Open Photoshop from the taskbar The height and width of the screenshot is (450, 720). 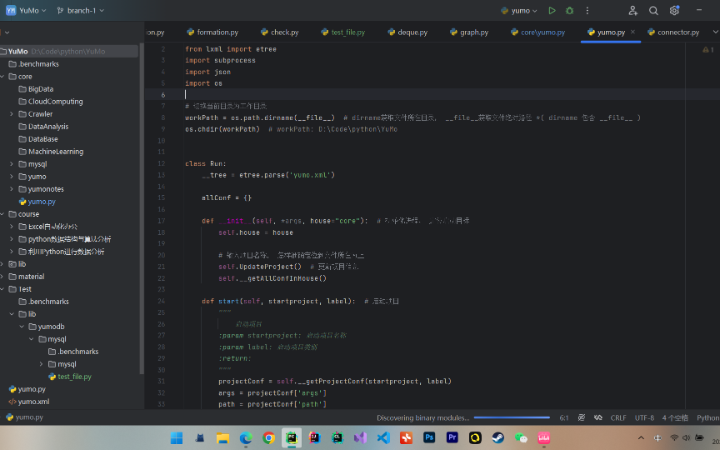(x=429, y=438)
